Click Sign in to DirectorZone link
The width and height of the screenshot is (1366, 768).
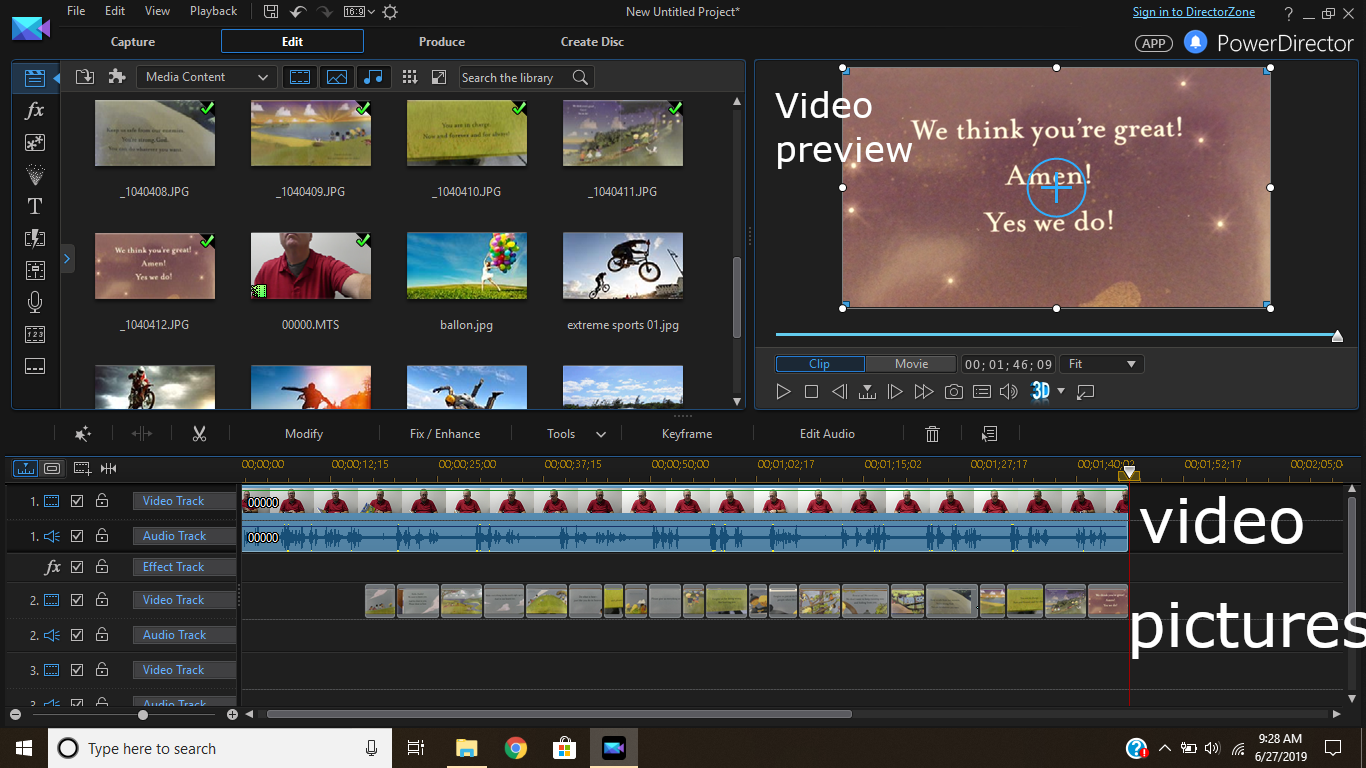(x=1193, y=12)
